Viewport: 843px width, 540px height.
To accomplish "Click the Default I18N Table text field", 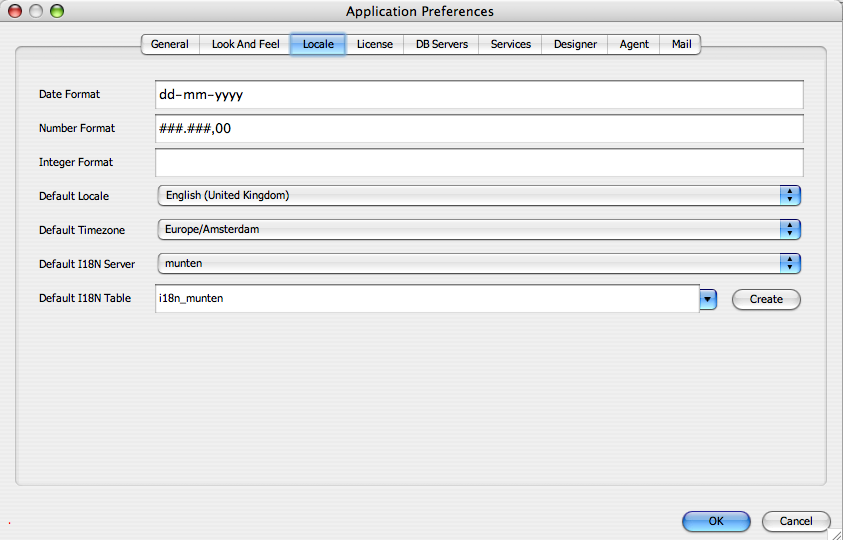I will tap(427, 299).
